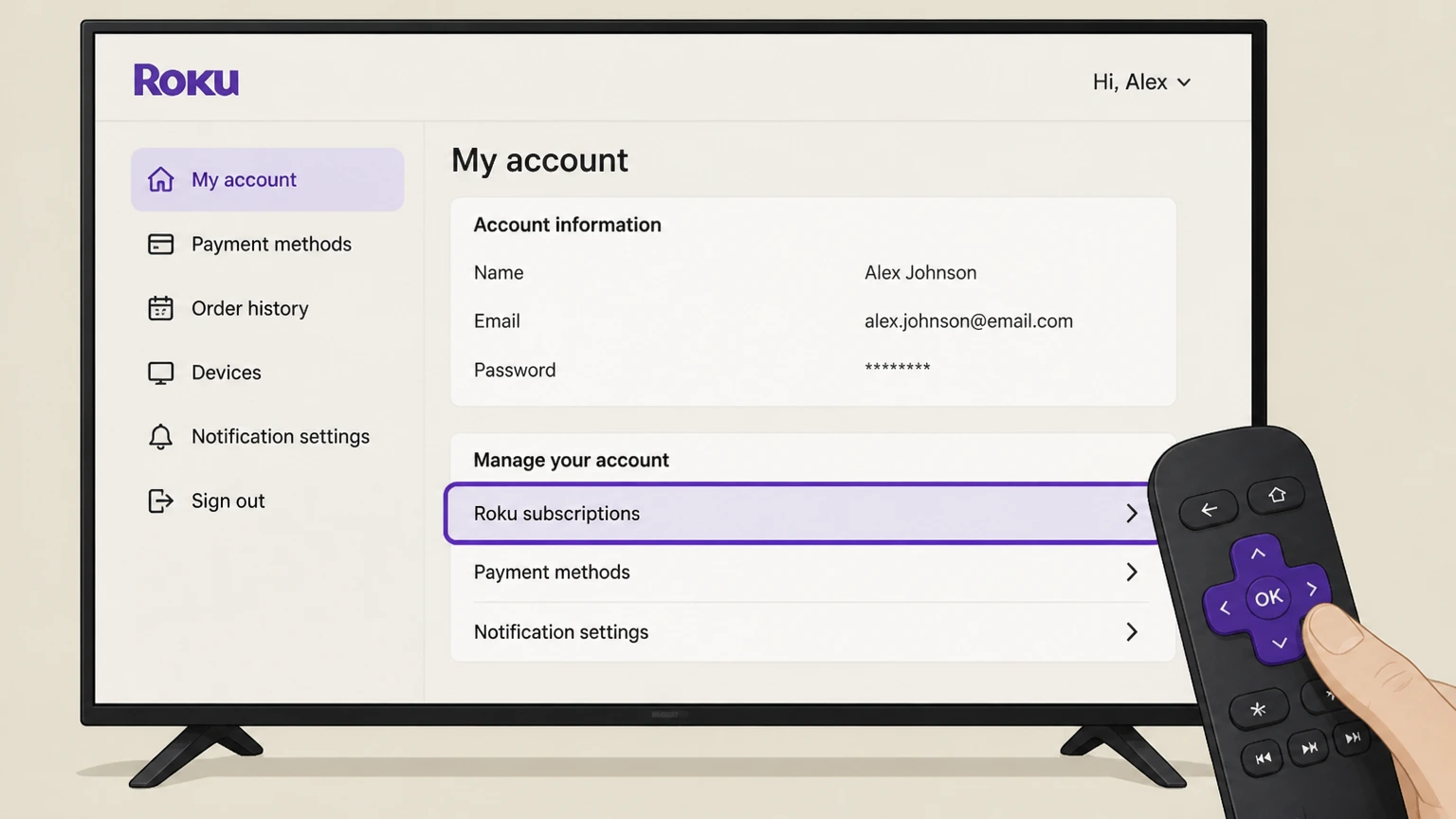The image size is (1456, 819).
Task: Click the remote's up arrow
Action: (1257, 554)
